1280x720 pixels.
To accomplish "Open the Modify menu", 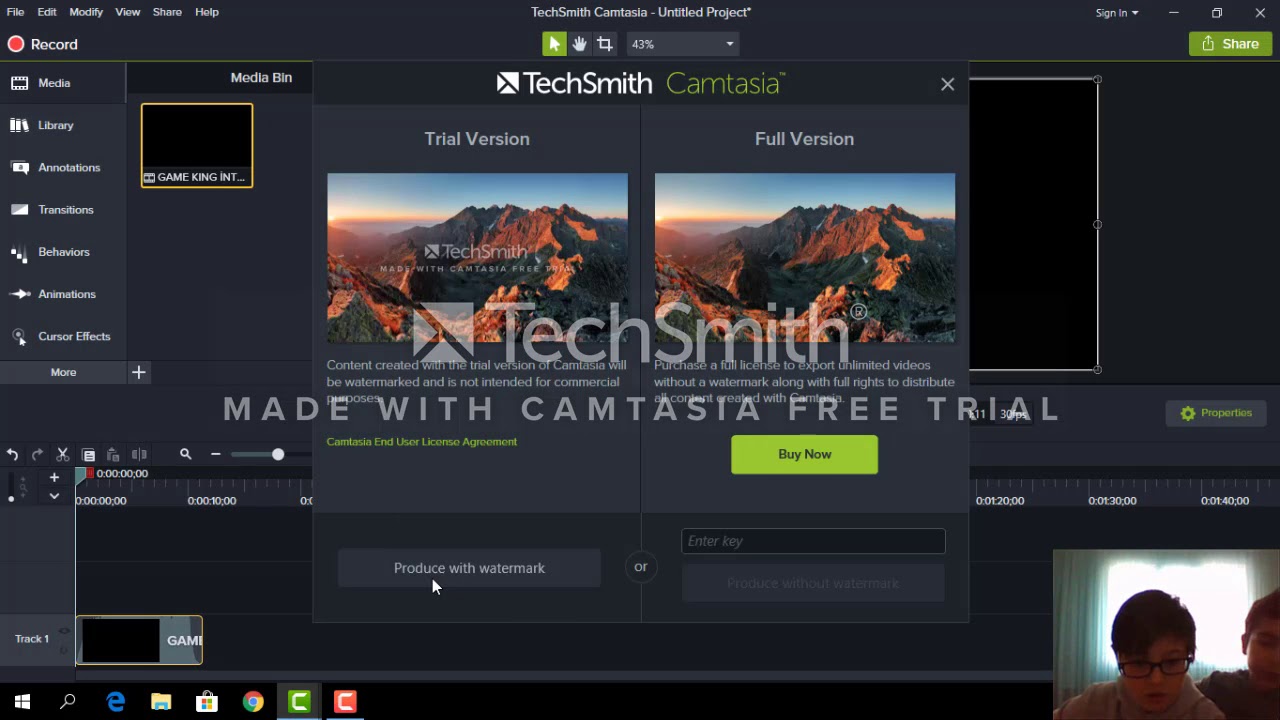I will click(86, 12).
